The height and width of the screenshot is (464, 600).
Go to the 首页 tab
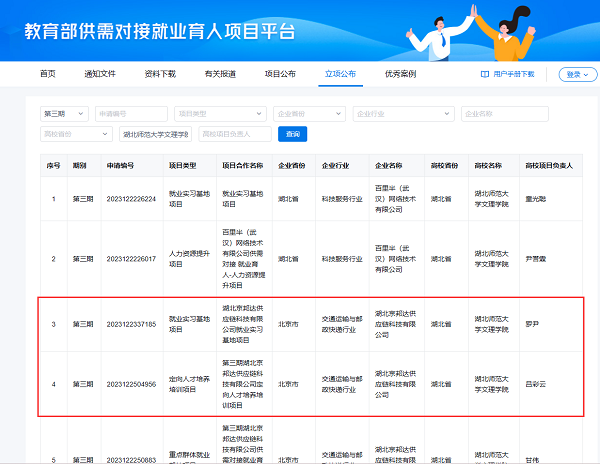48,74
